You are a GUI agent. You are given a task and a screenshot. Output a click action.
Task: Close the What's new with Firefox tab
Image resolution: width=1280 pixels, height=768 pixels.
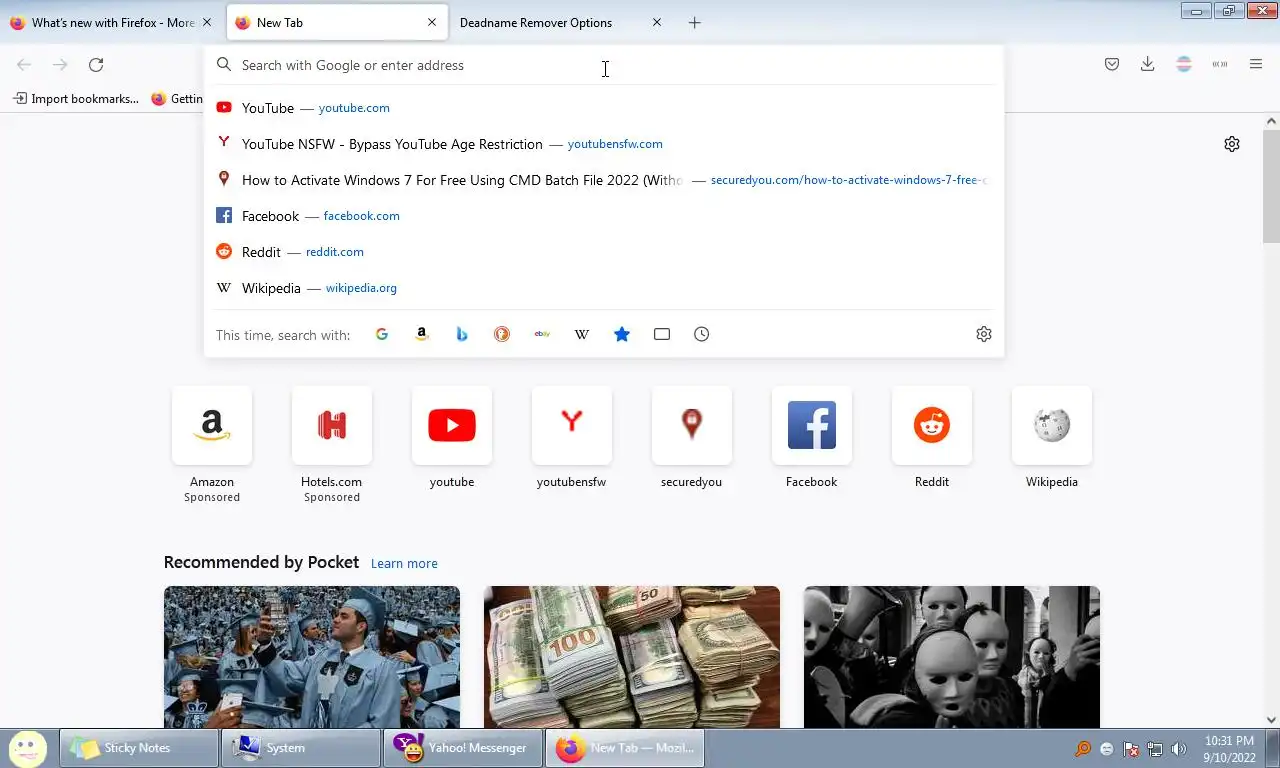(207, 22)
